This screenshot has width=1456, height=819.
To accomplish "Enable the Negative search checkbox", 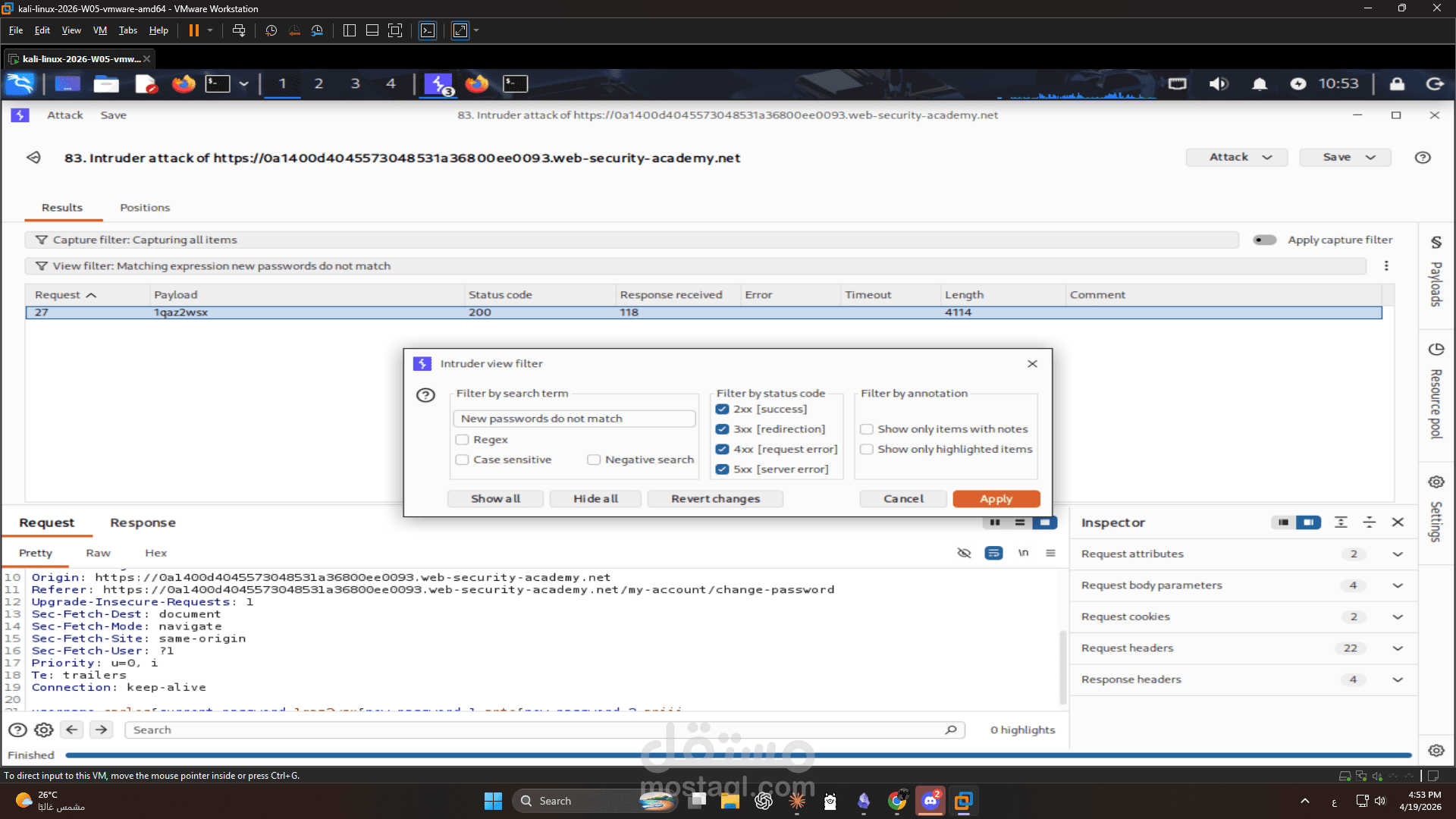I will [594, 460].
